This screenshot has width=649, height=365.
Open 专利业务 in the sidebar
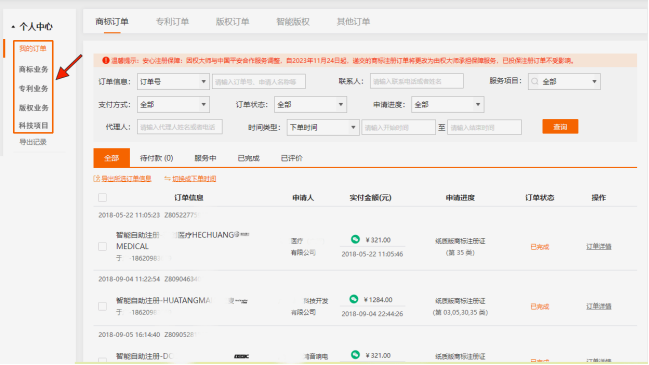pyautogui.click(x=34, y=88)
